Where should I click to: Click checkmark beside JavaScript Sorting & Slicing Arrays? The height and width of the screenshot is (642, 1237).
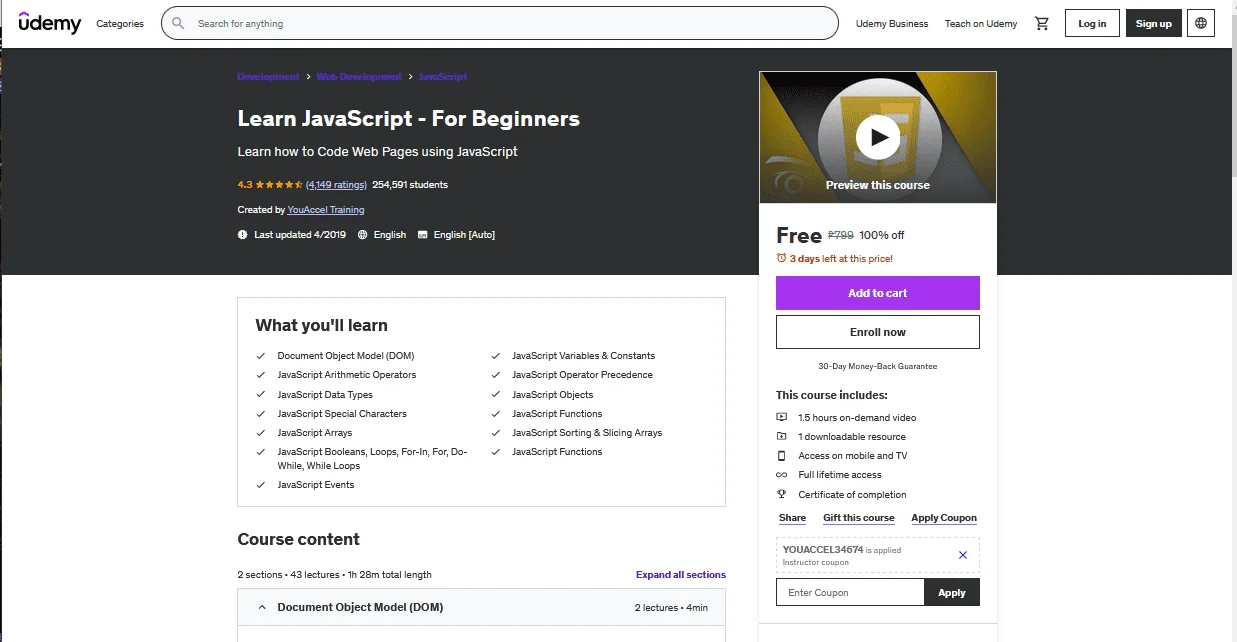click(495, 433)
